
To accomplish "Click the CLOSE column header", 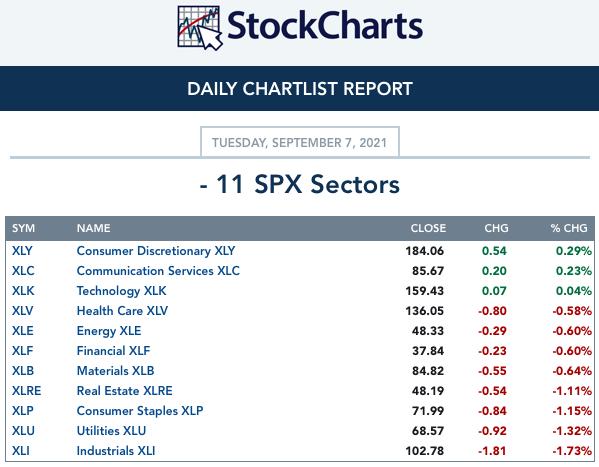I will (x=428, y=228).
